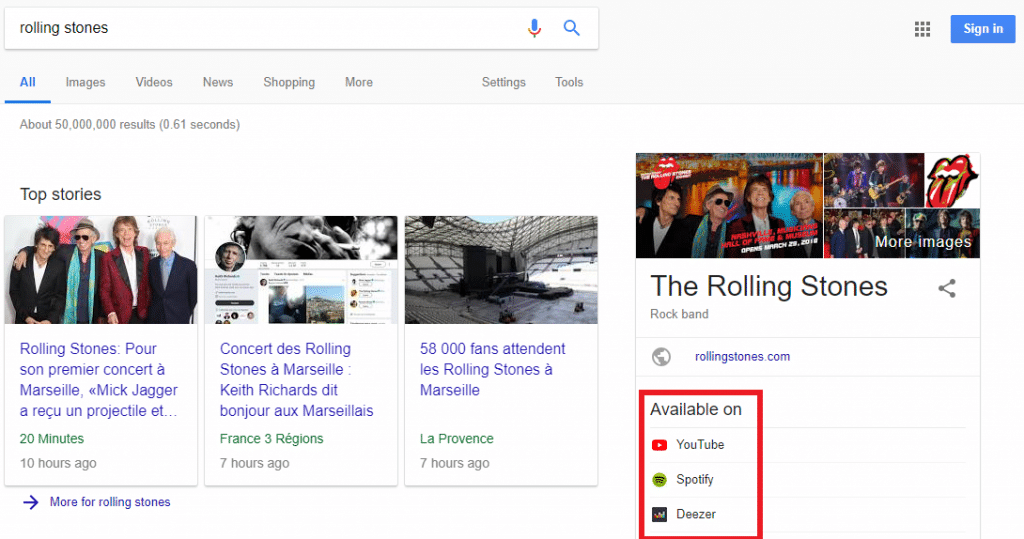Click the Top stories heading
Image resolution: width=1024 pixels, height=539 pixels.
click(x=61, y=195)
